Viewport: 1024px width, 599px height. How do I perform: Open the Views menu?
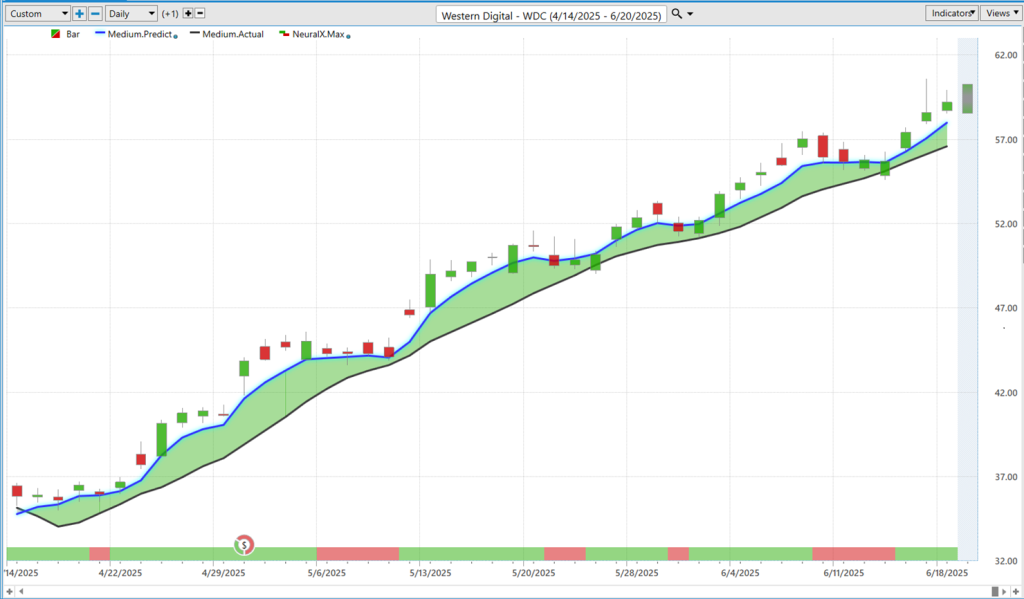point(1001,13)
